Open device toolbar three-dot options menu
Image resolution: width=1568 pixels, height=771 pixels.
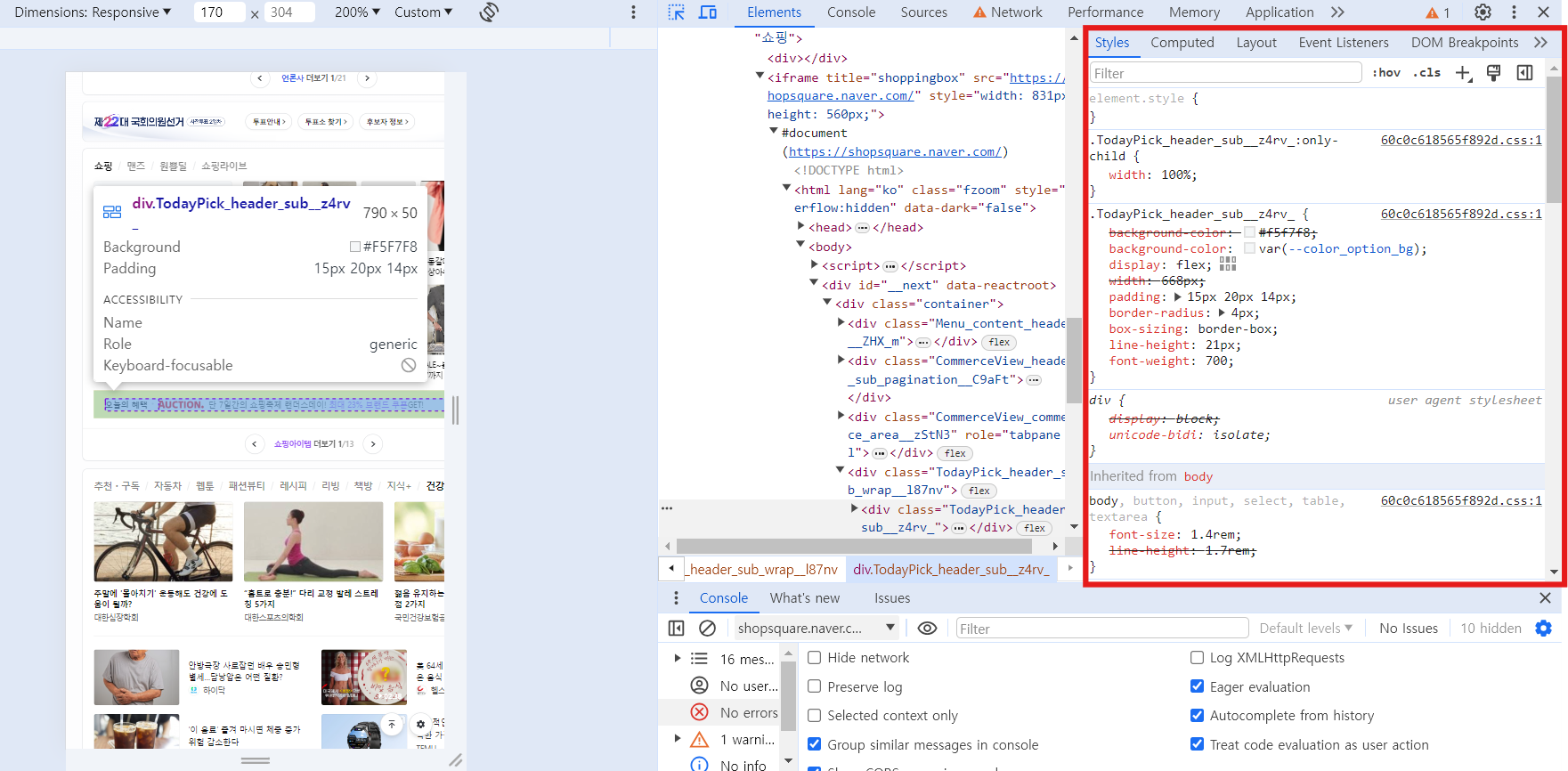point(633,12)
